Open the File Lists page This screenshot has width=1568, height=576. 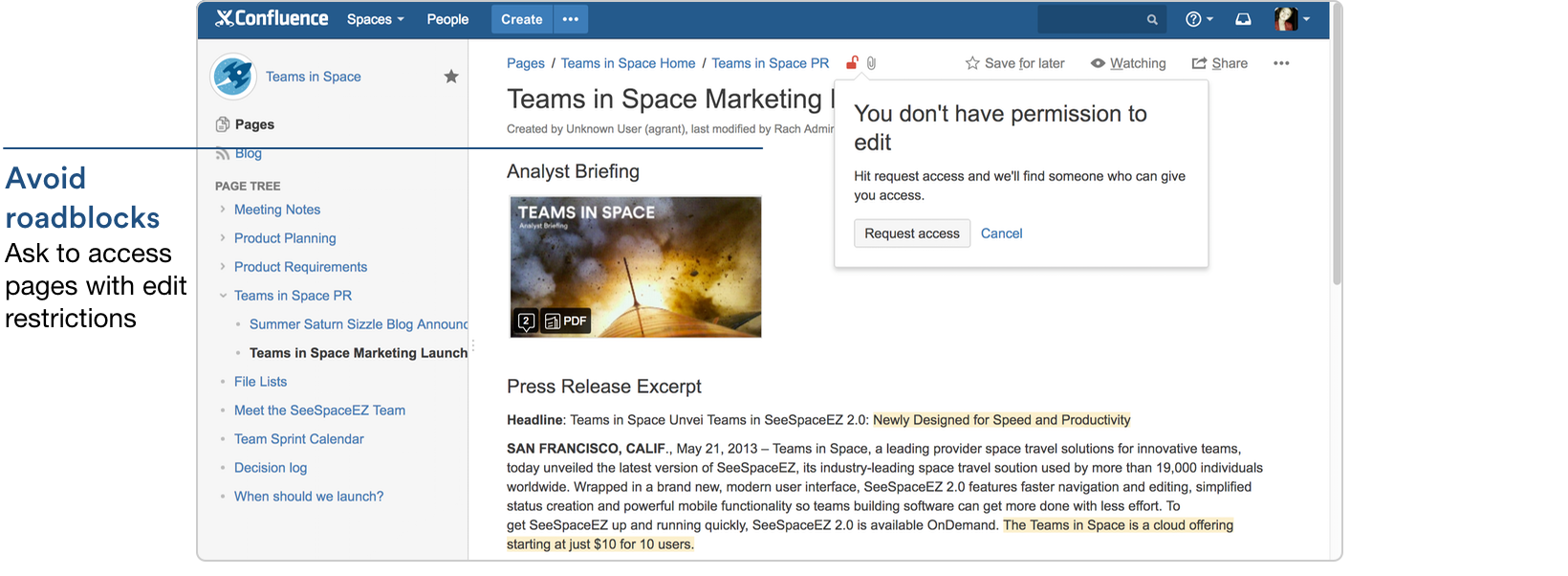260,382
